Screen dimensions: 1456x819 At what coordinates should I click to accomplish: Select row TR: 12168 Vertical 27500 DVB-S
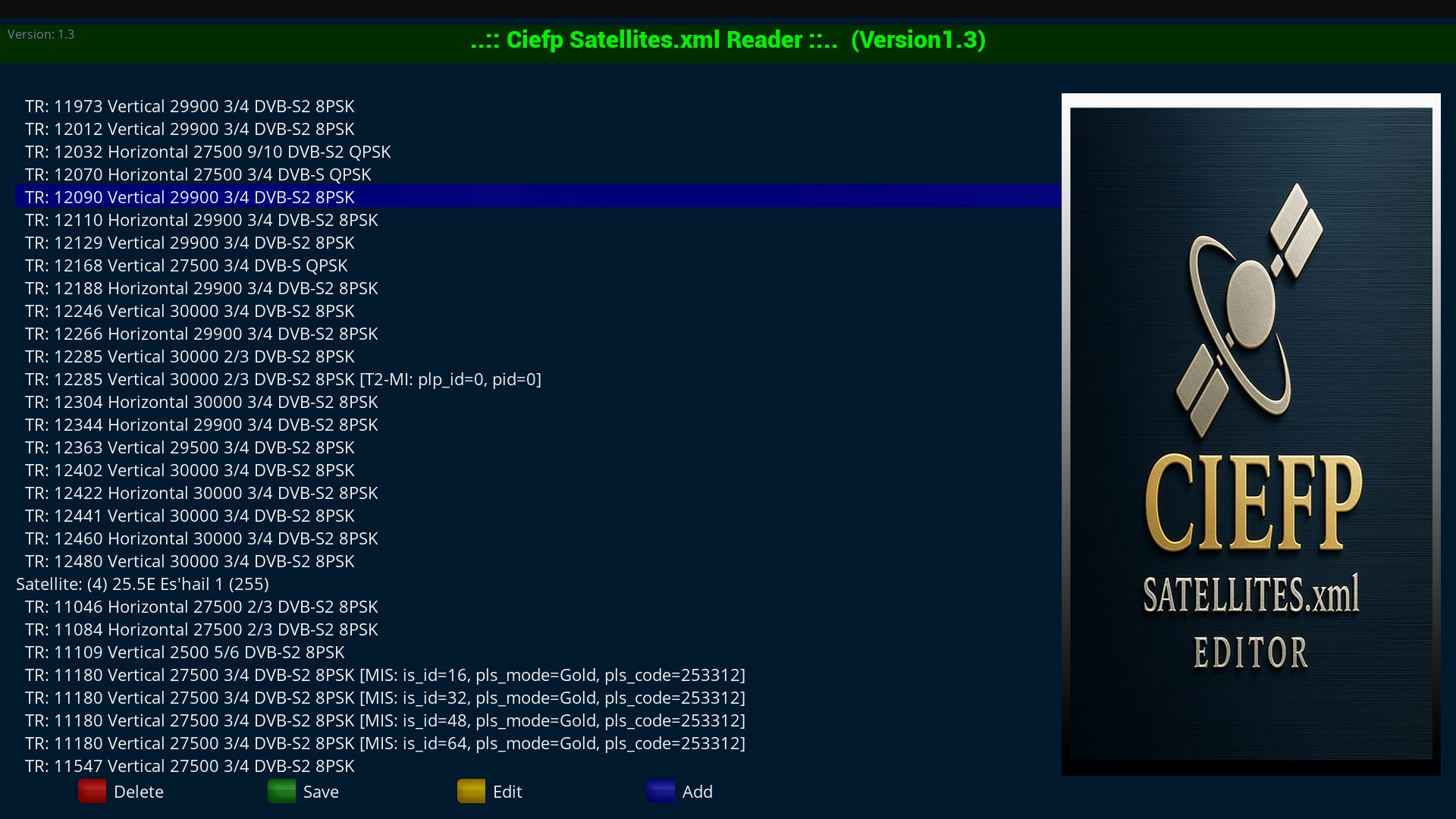(x=538, y=265)
